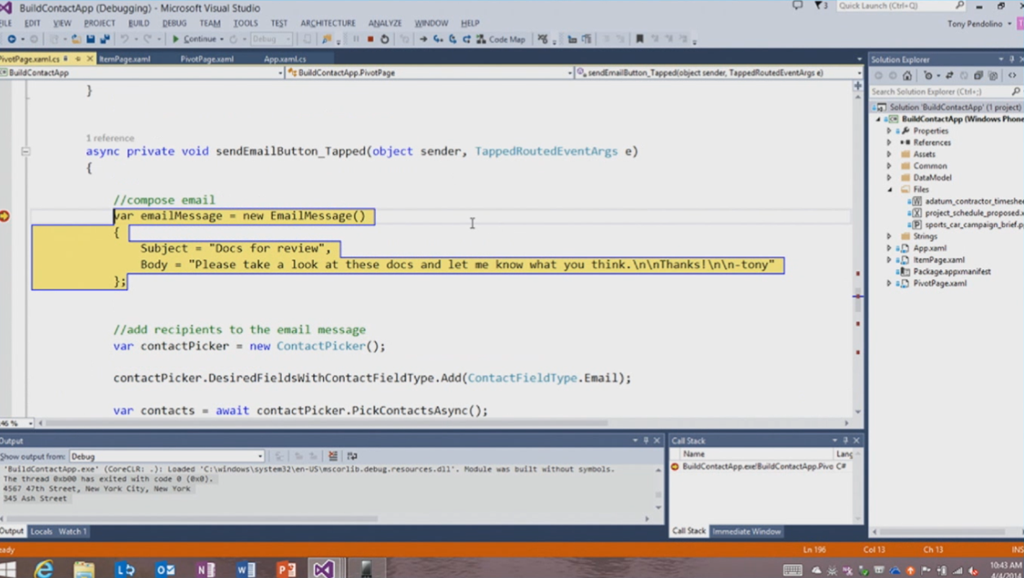Switch to the Immediate Window tab

pyautogui.click(x=746, y=532)
